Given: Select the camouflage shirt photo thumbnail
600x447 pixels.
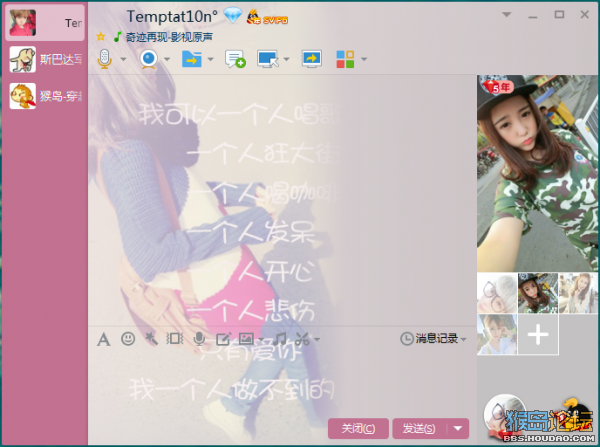Looking at the screenshot, I should (538, 293).
